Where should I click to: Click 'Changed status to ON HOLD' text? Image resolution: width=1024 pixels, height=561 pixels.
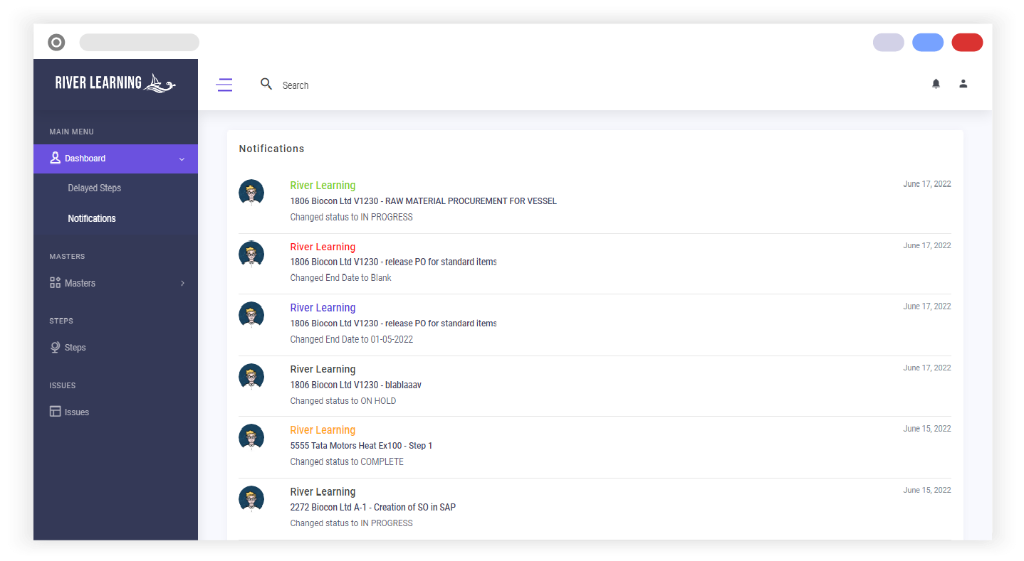coord(343,401)
